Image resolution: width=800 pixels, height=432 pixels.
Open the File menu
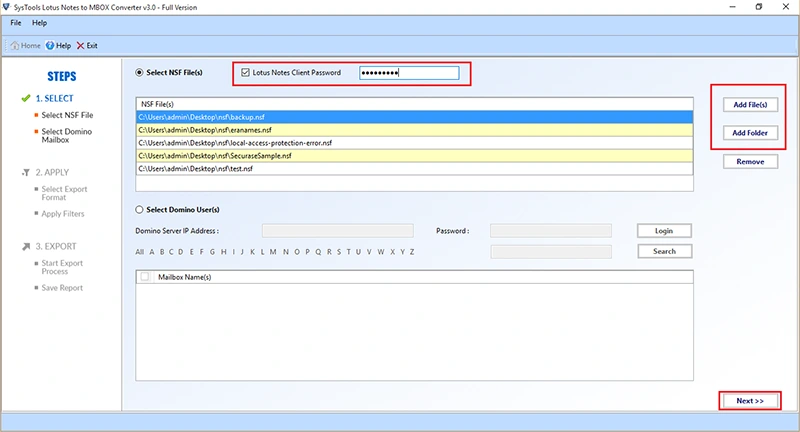pyautogui.click(x=16, y=23)
